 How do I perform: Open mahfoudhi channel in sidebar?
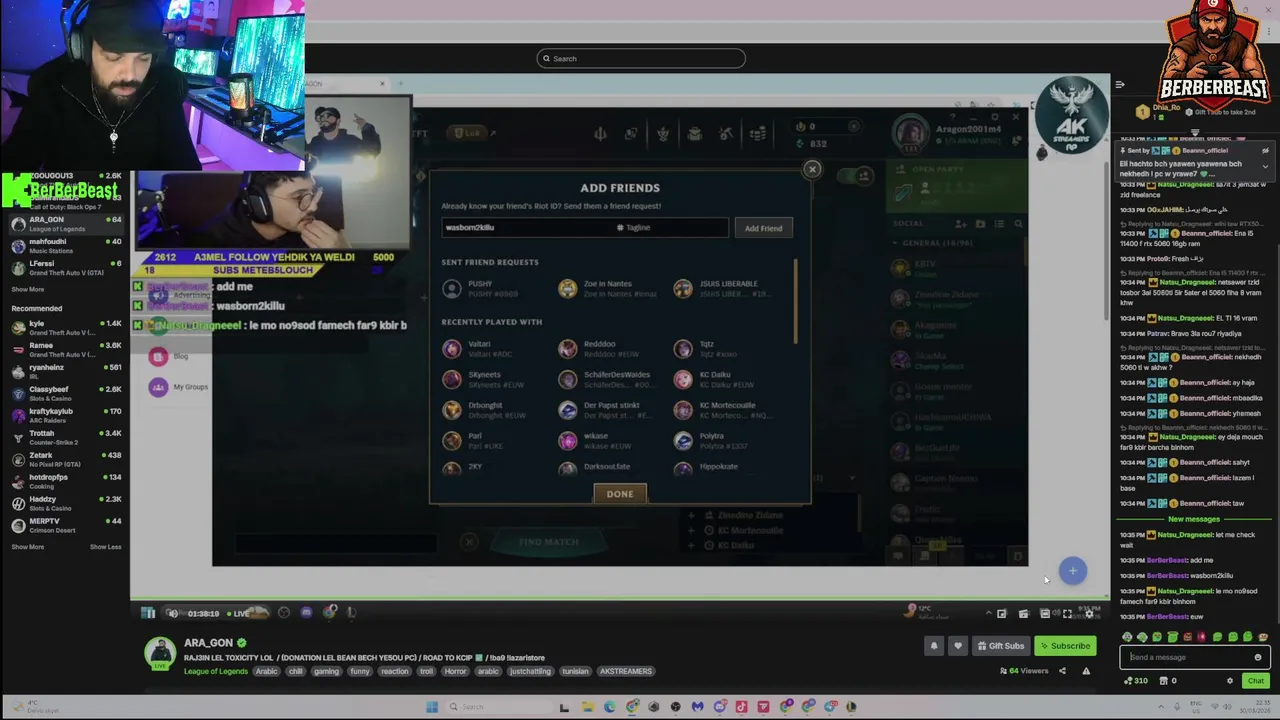[x=65, y=246]
